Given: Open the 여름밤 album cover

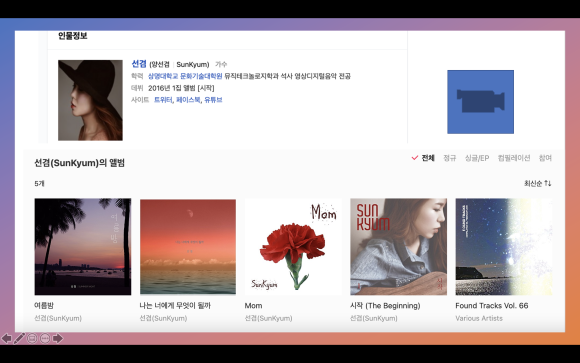Looking at the screenshot, I should (83, 246).
